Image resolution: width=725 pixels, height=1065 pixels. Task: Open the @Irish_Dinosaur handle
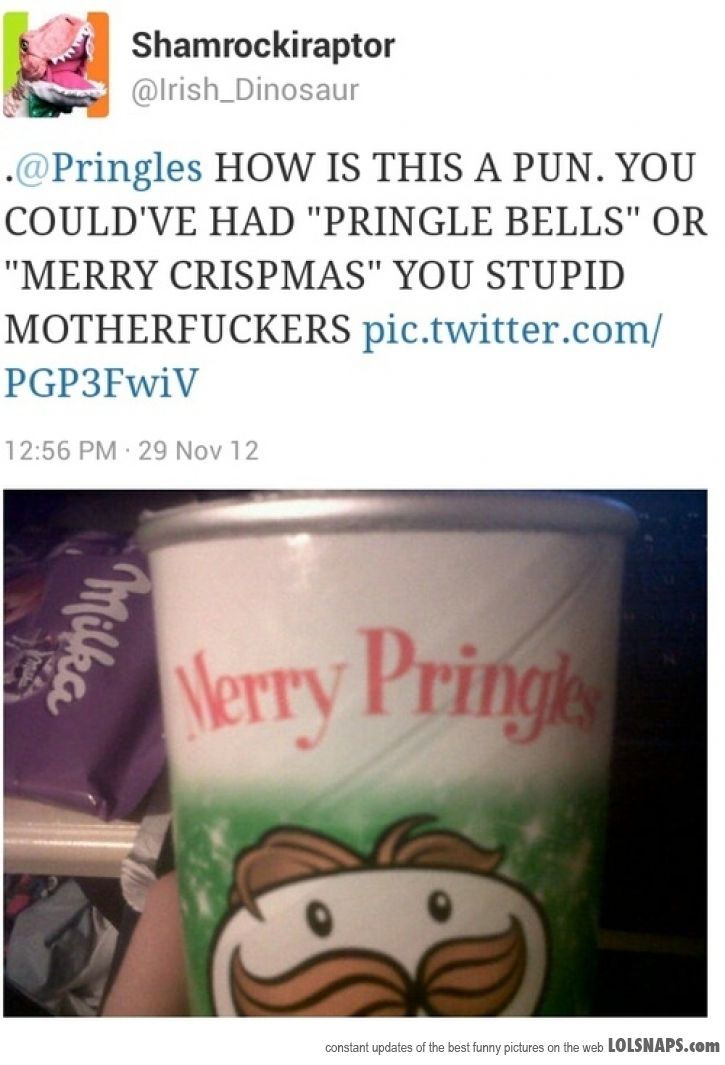pos(245,90)
